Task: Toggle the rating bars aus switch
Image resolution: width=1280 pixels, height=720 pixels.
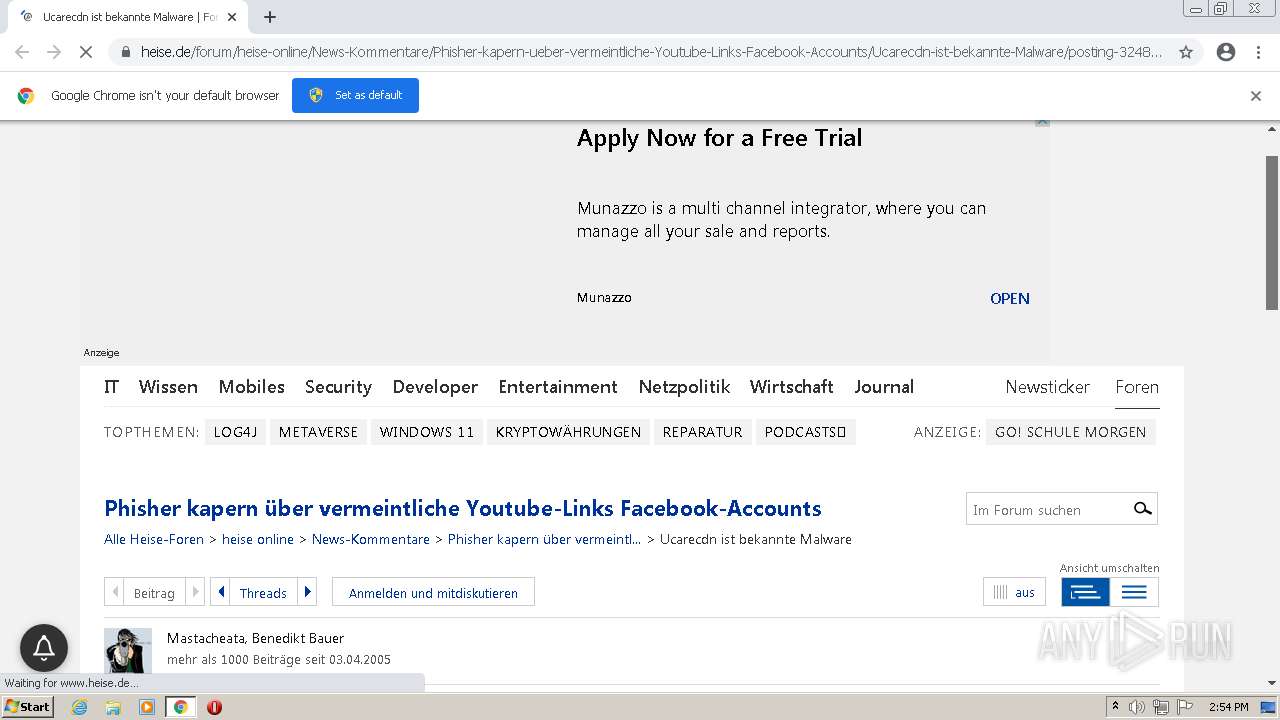Action: pos(1014,592)
